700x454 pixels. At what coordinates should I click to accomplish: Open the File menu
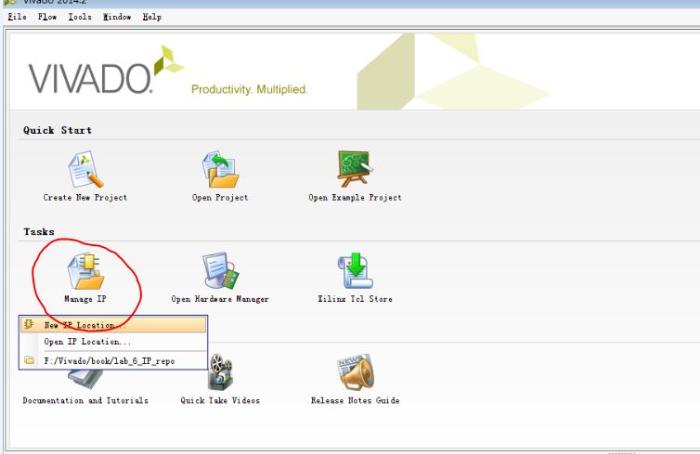[17, 17]
